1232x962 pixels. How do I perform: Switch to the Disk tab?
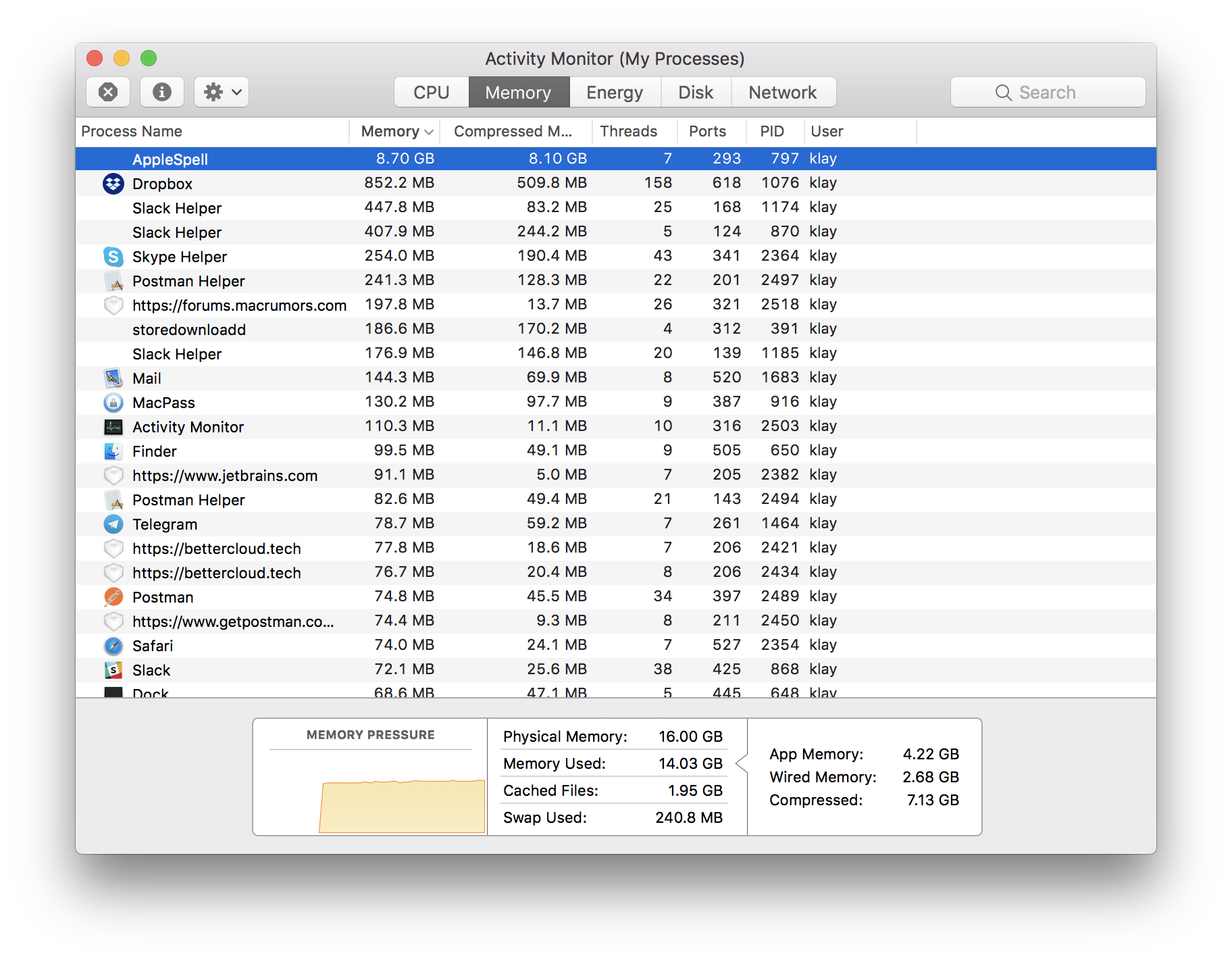click(695, 92)
